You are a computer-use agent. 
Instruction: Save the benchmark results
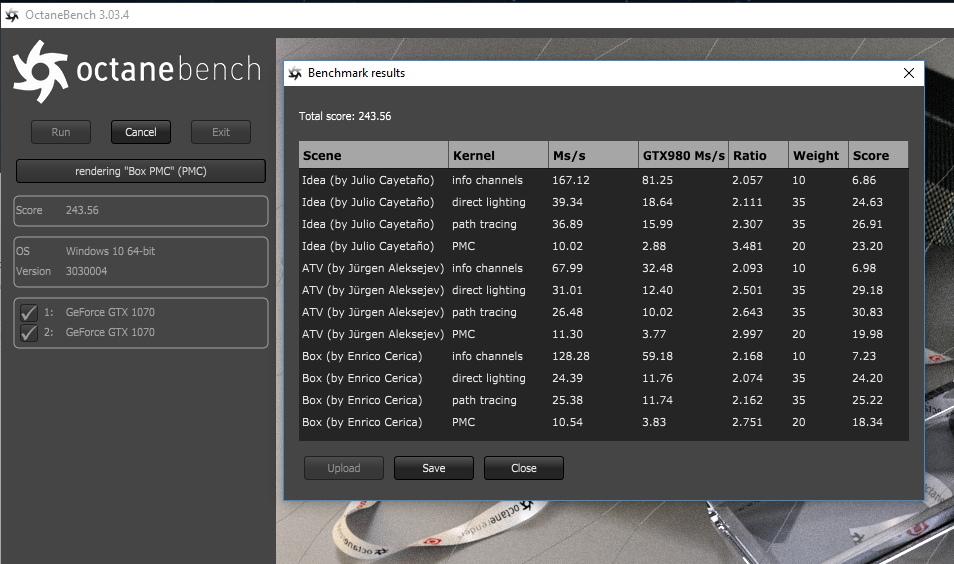[x=434, y=468]
